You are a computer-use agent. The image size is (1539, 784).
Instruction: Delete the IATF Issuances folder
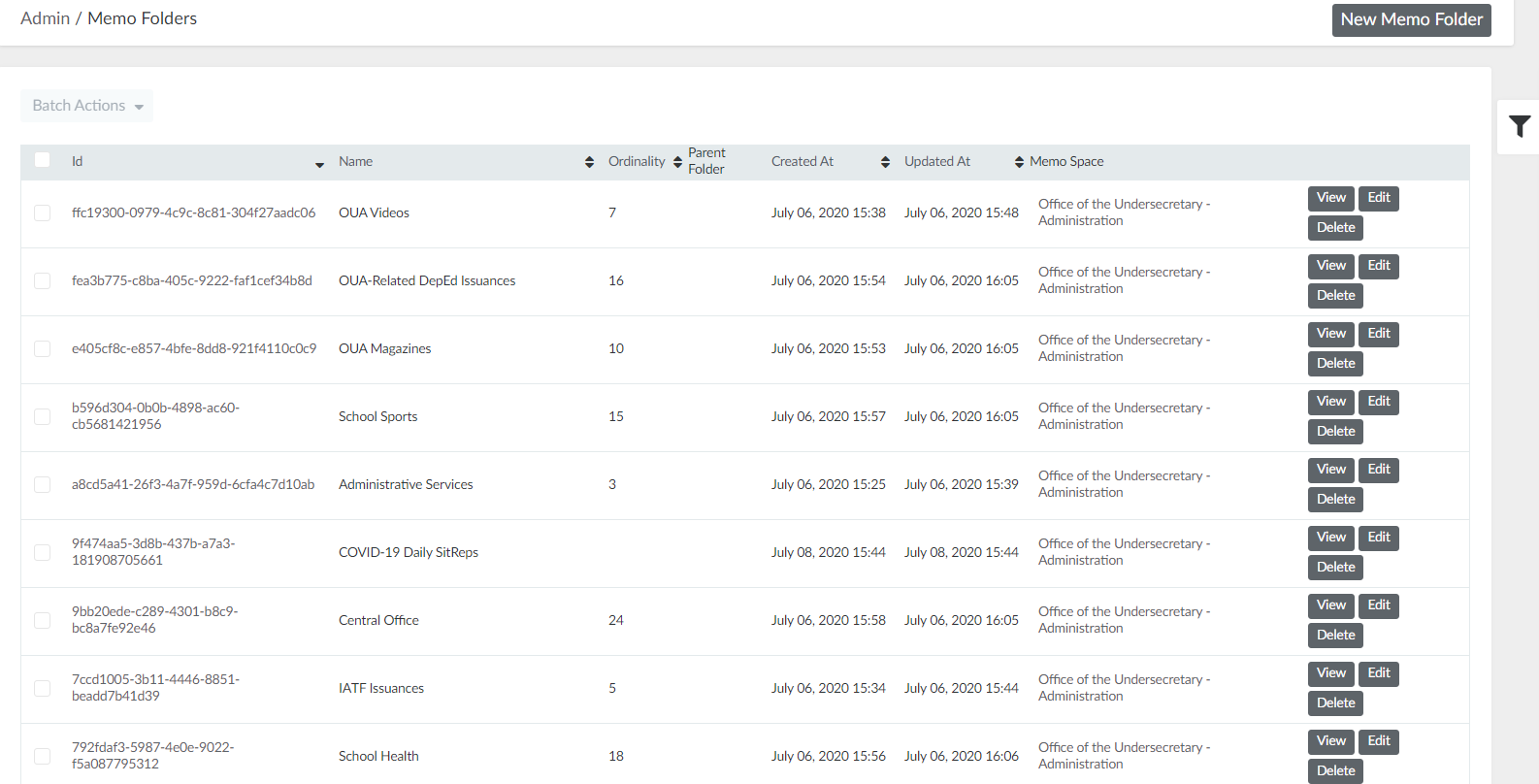click(x=1335, y=703)
